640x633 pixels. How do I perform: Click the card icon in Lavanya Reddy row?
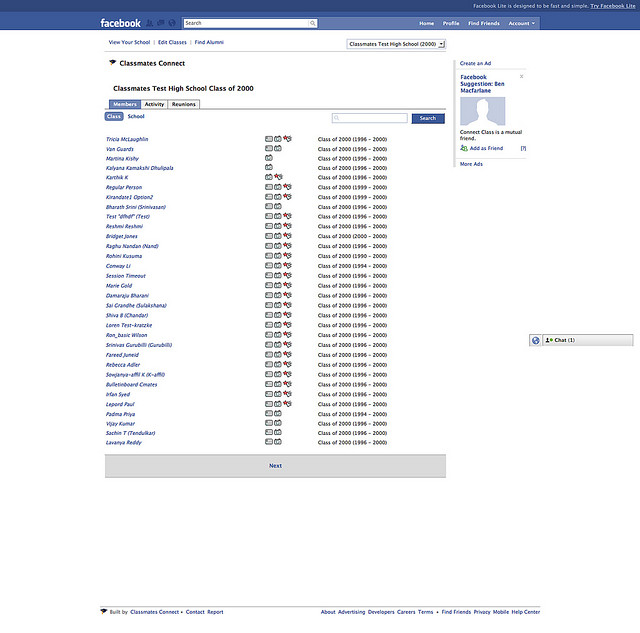[269, 442]
